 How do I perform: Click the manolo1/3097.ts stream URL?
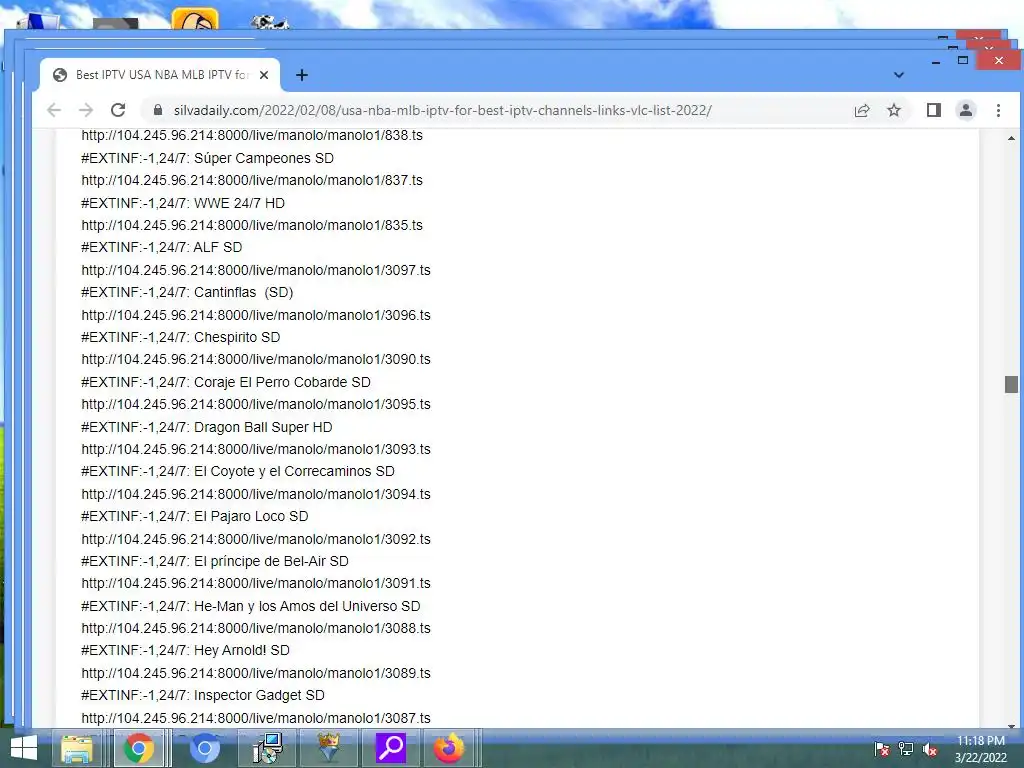(x=256, y=270)
